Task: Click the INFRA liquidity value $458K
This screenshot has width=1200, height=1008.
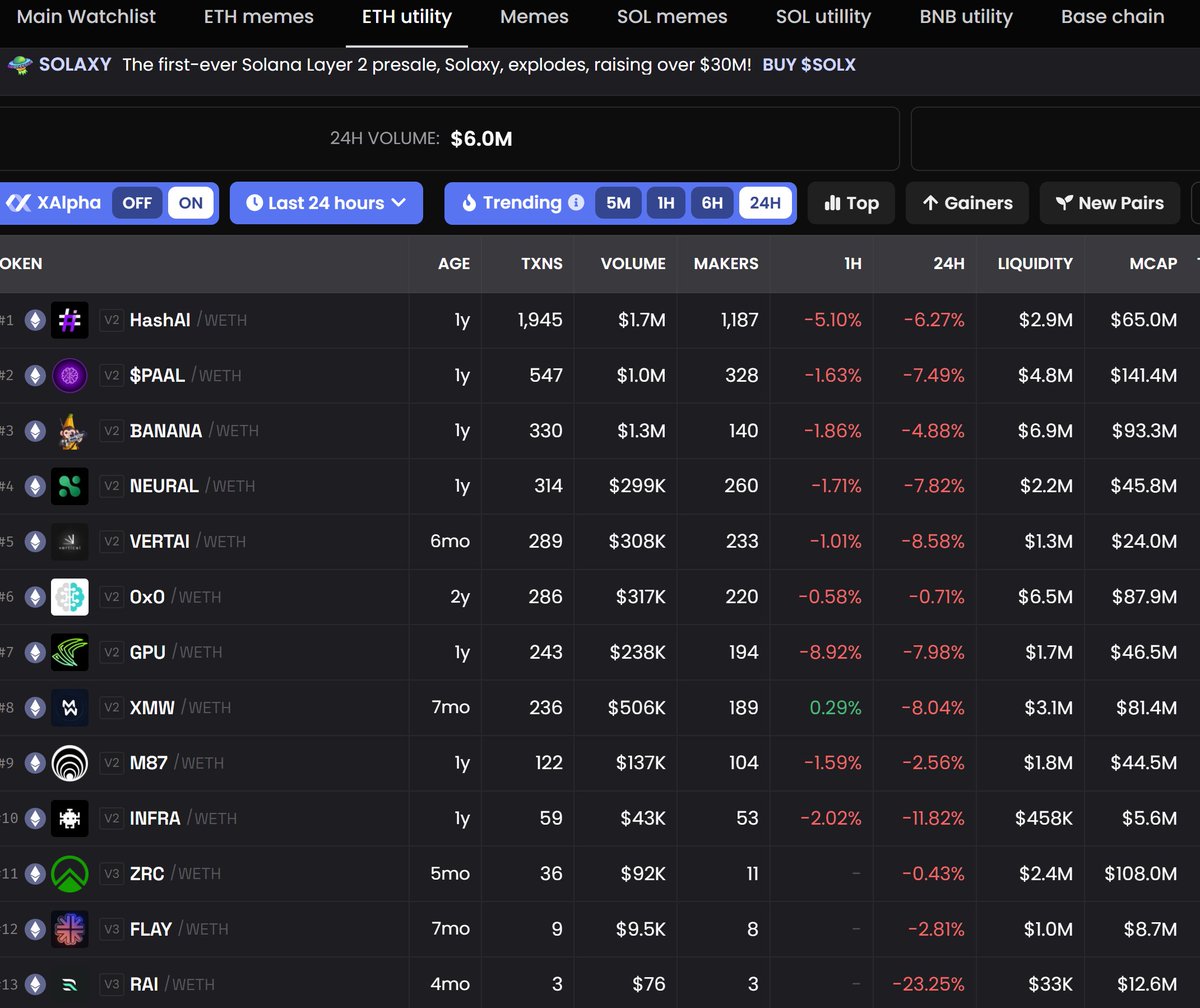Action: [1044, 818]
